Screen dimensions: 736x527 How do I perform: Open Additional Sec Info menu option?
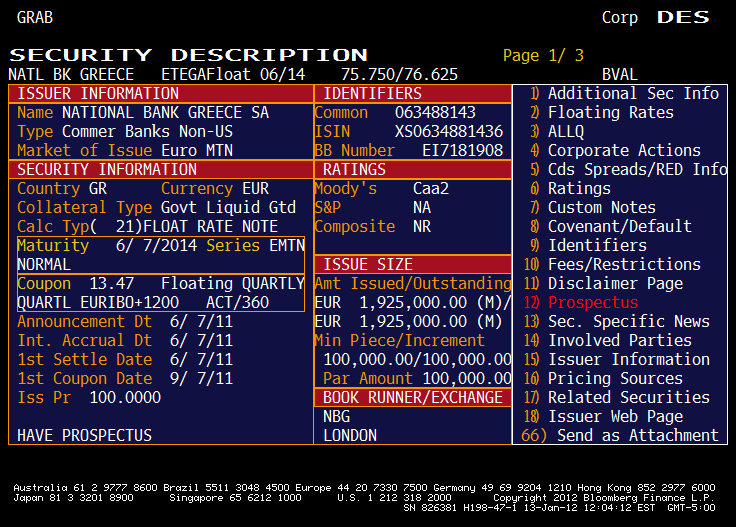pos(624,93)
